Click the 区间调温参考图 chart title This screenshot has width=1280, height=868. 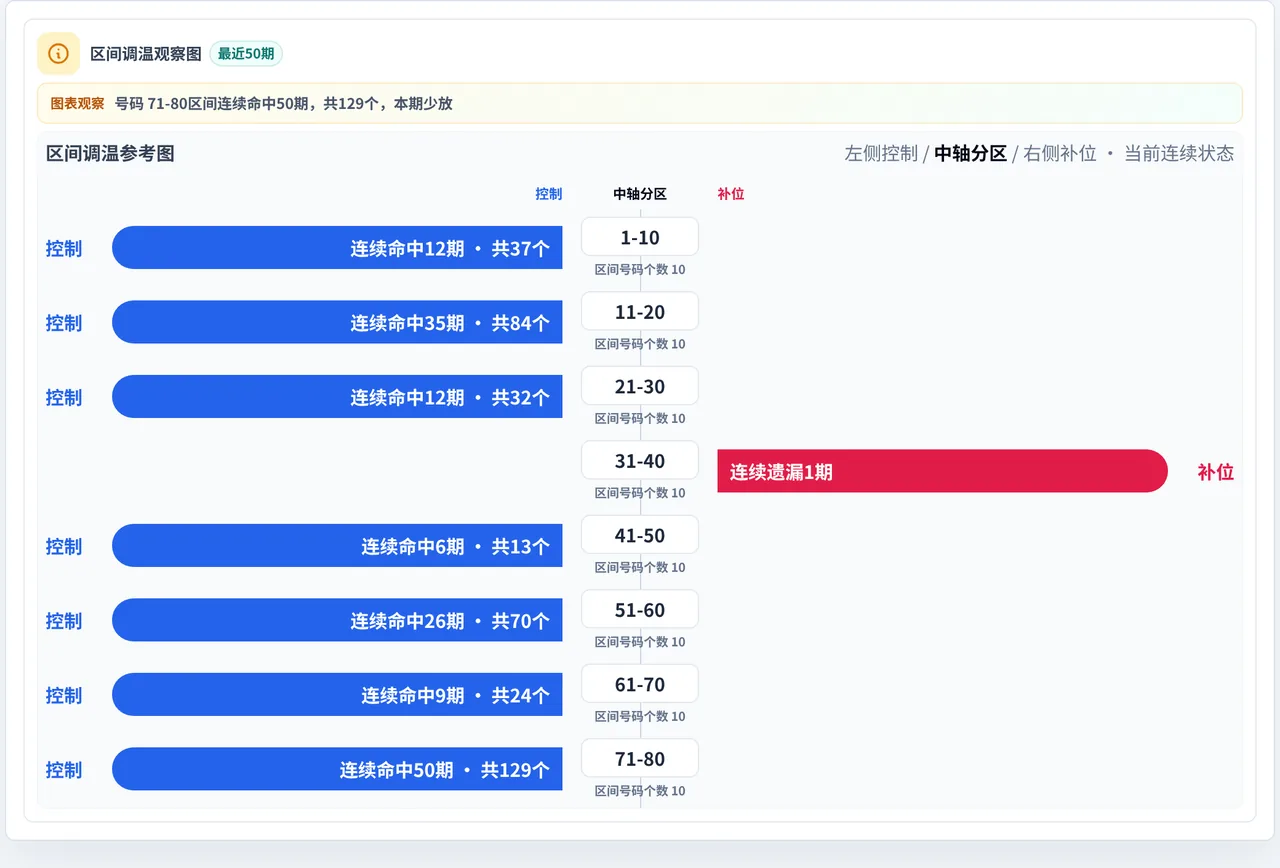point(110,153)
